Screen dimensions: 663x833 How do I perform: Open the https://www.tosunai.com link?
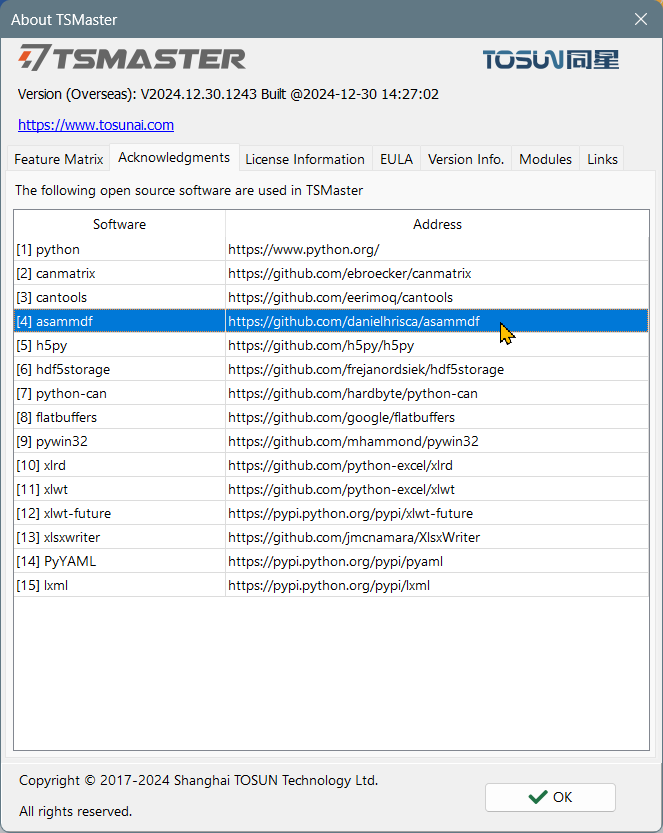(96, 125)
